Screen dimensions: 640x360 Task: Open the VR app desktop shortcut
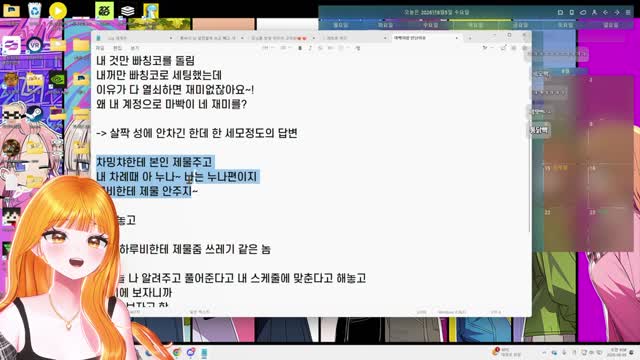click(34, 44)
